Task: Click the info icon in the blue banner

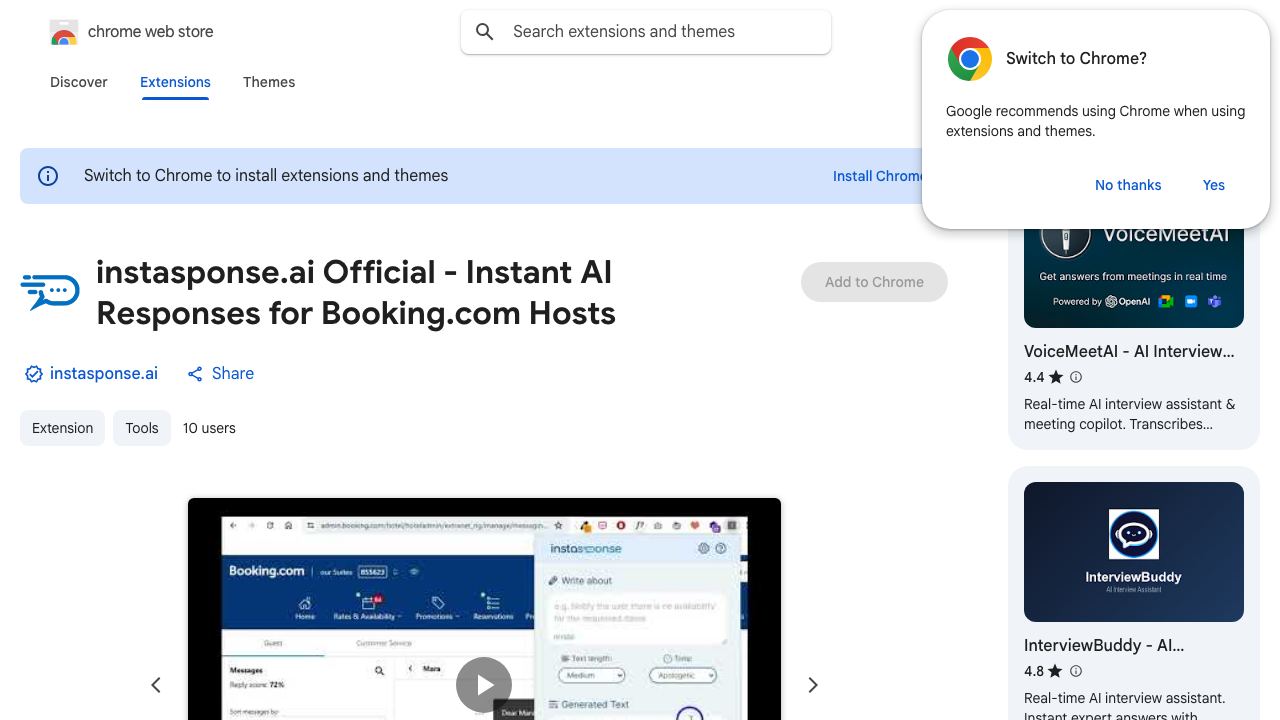Action: coord(48,176)
